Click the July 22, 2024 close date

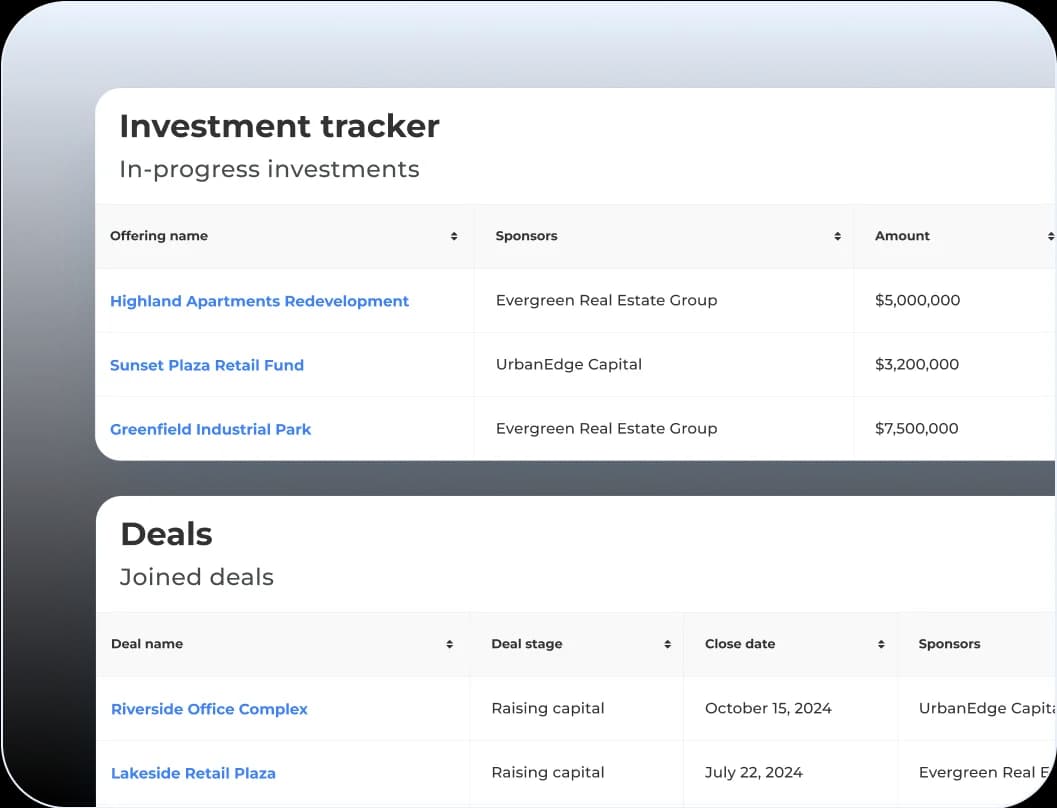coord(753,772)
